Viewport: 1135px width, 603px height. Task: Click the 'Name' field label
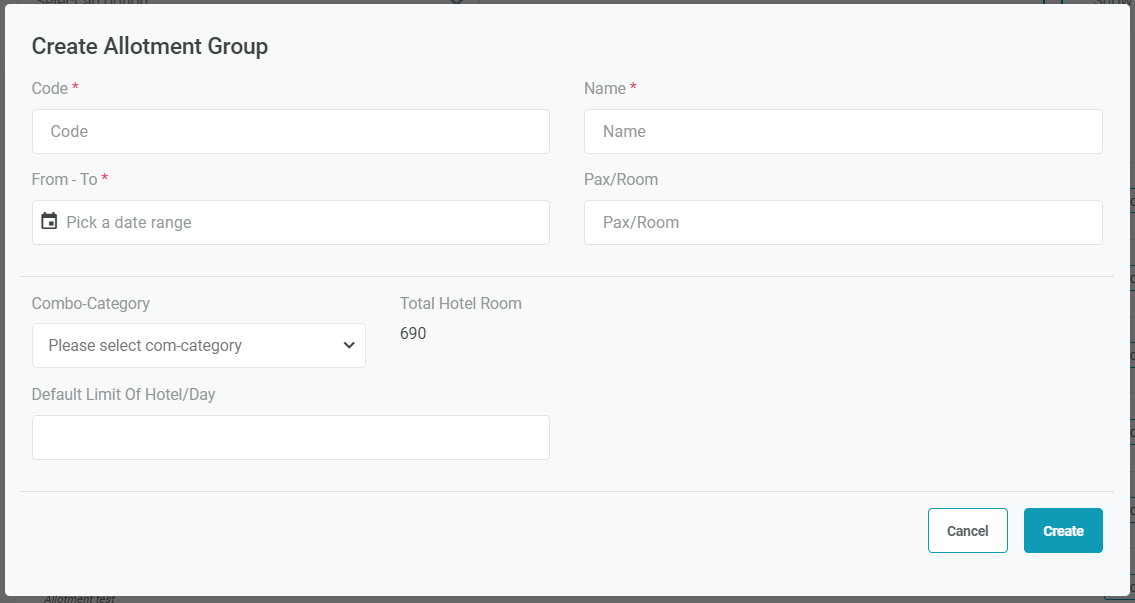(x=605, y=88)
